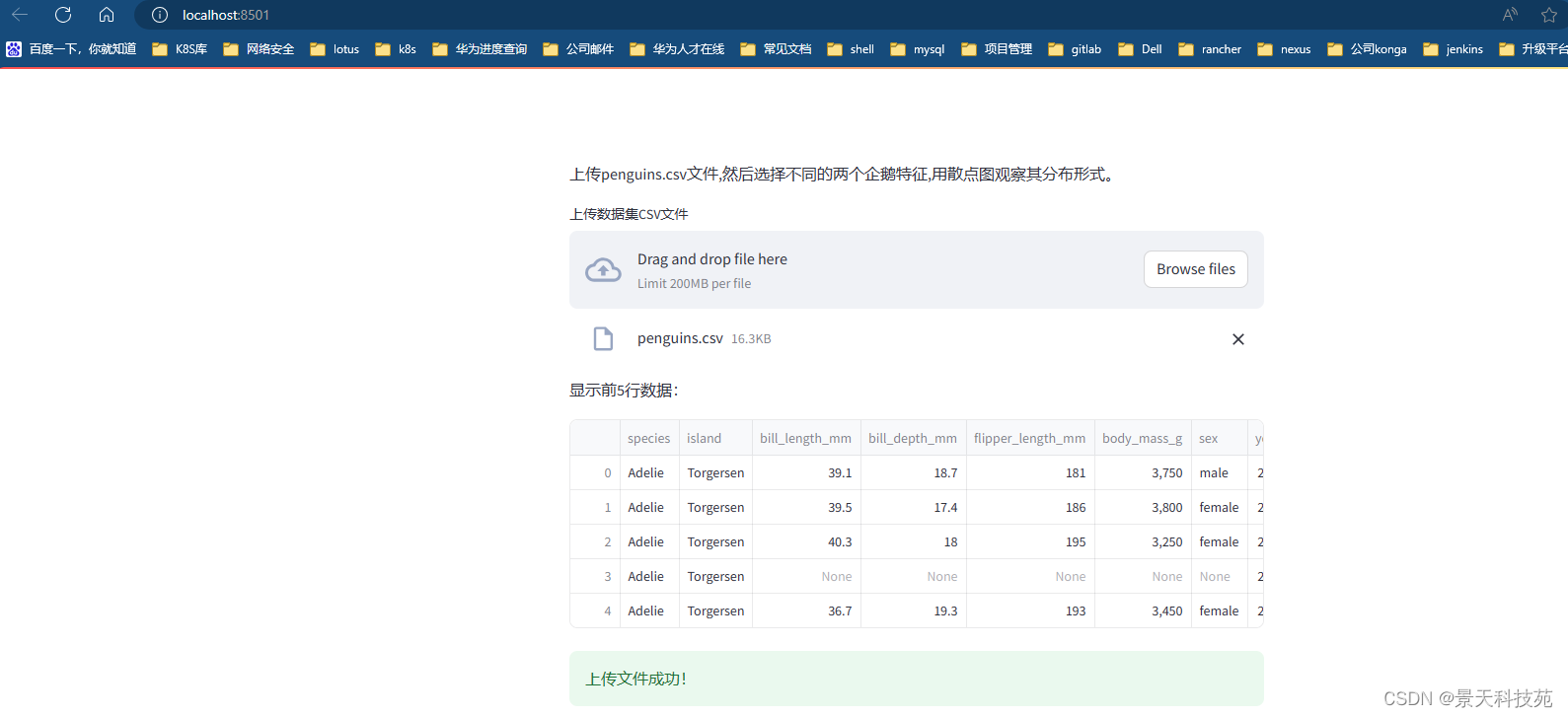Image resolution: width=1568 pixels, height=717 pixels.
Task: Sort by the flipper_length_mm column header
Action: tap(1030, 438)
